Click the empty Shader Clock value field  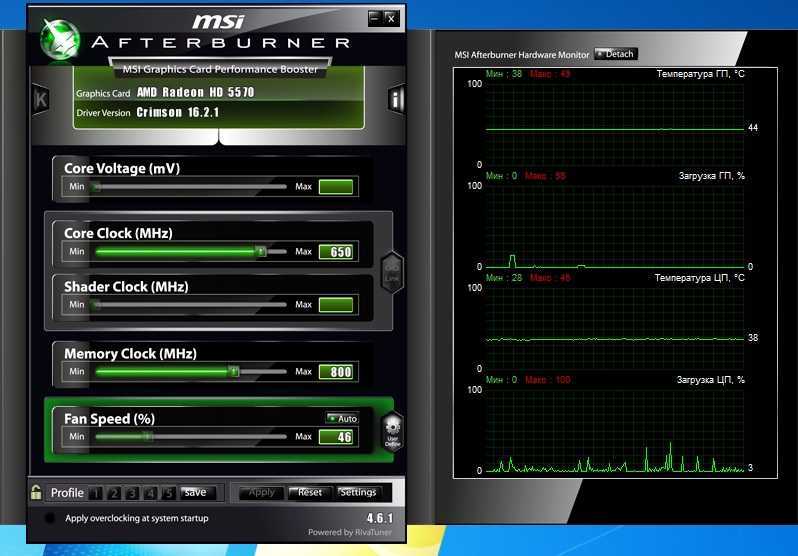click(336, 304)
